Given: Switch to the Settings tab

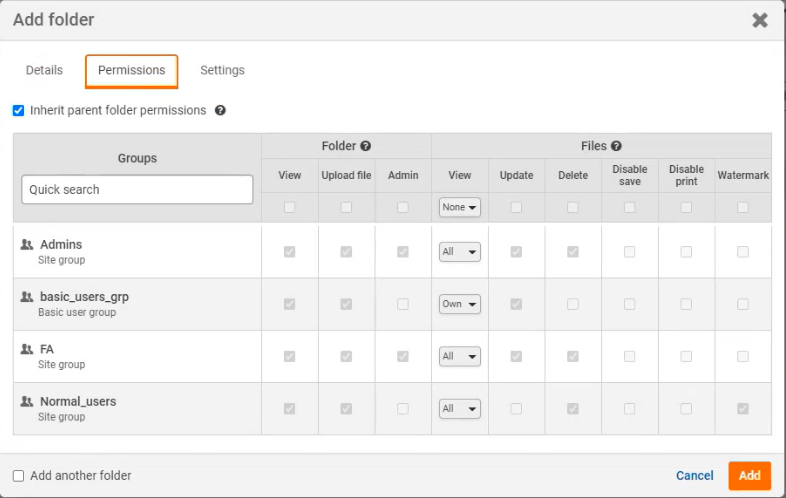Looking at the screenshot, I should (x=222, y=71).
